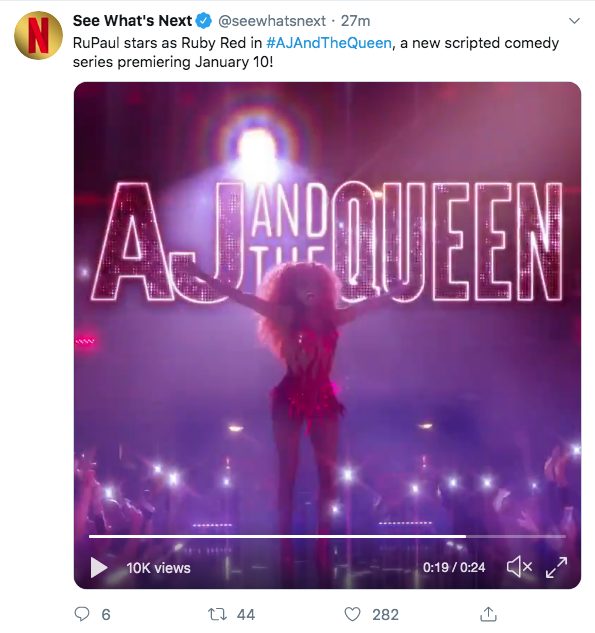Viewport: 595px width, 633px height.
Task: Click the 10K views label
Action: click(x=158, y=568)
